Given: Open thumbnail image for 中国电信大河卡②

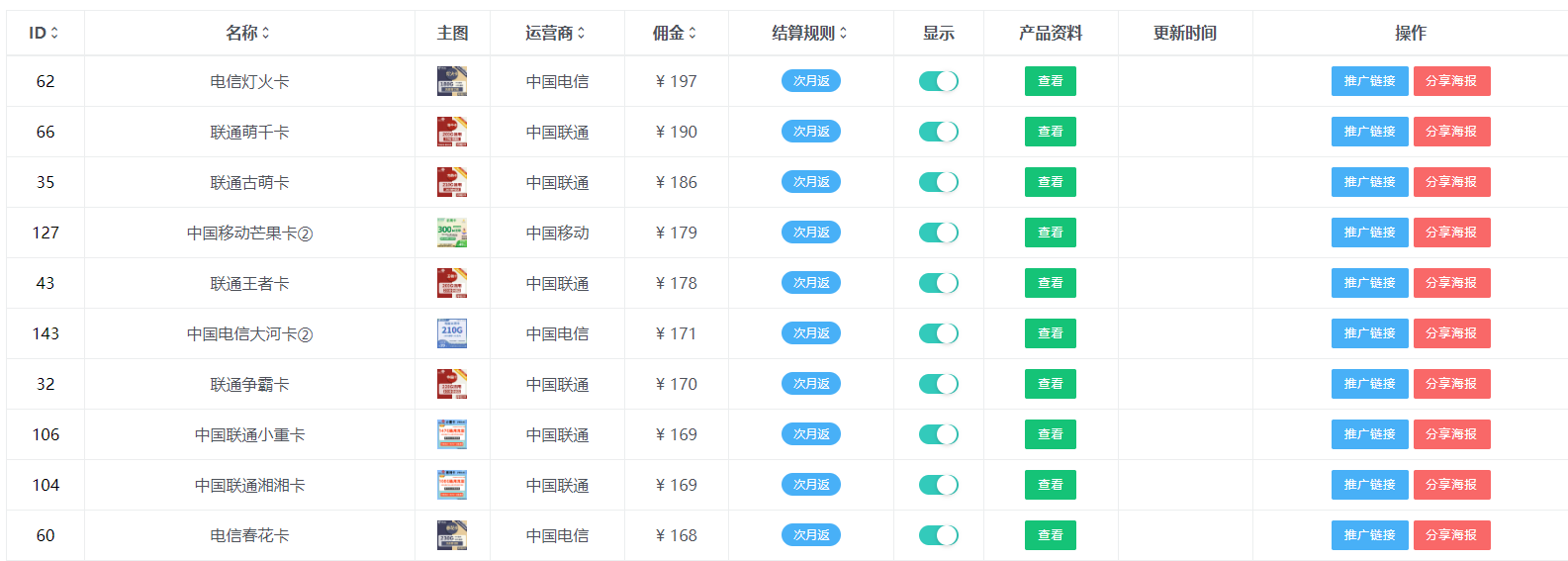Looking at the screenshot, I should click(452, 333).
